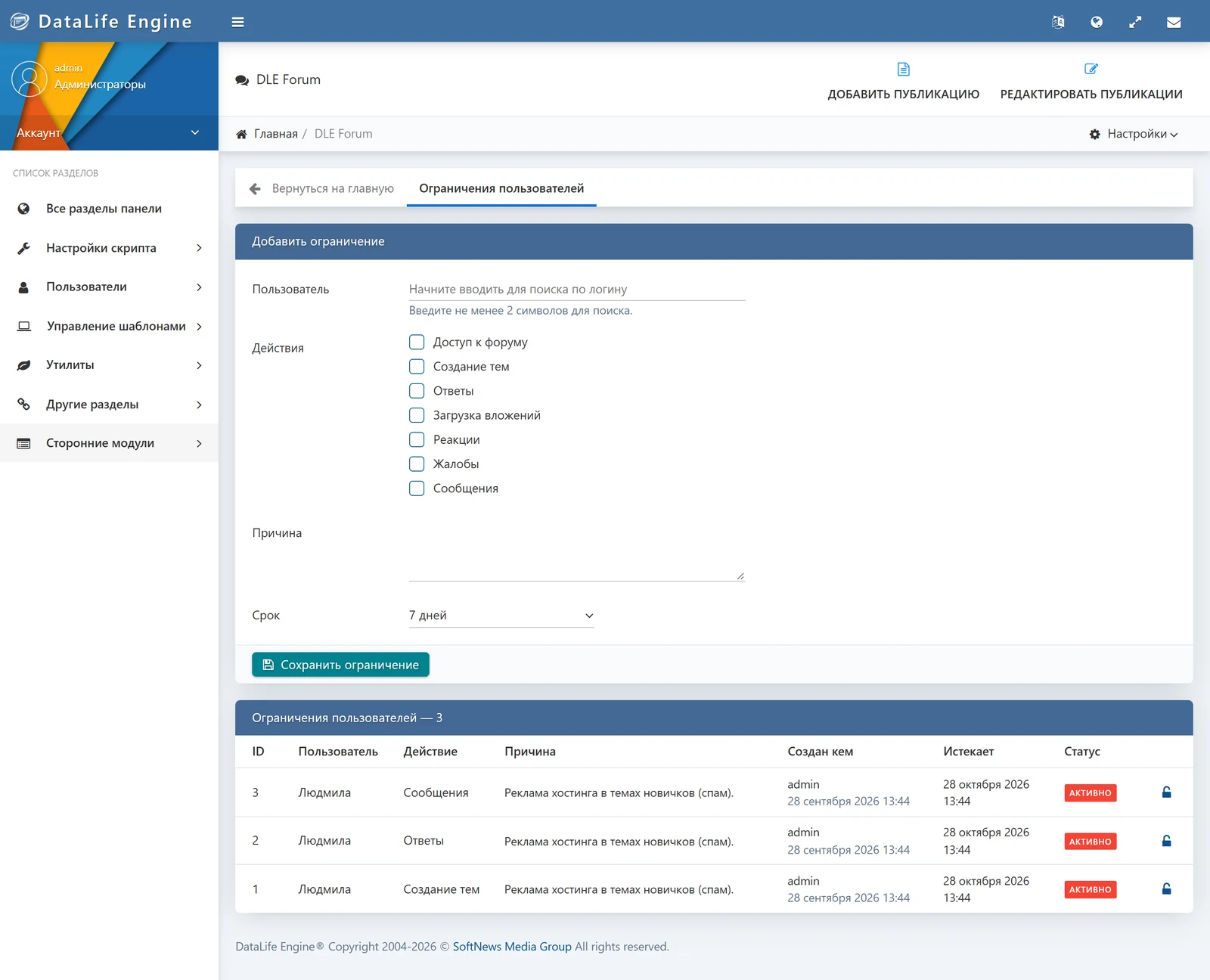Click the edit publications pencil icon
The height and width of the screenshot is (980, 1210).
[x=1091, y=69]
